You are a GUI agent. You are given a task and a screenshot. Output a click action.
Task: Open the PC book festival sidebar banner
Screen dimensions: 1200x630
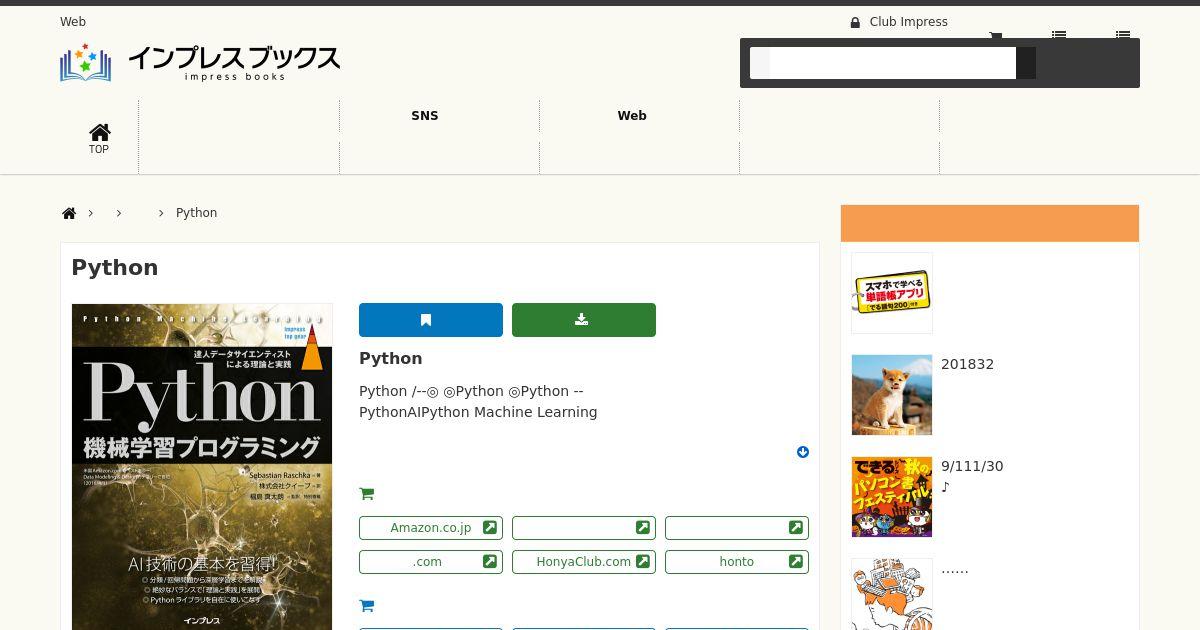click(x=892, y=497)
